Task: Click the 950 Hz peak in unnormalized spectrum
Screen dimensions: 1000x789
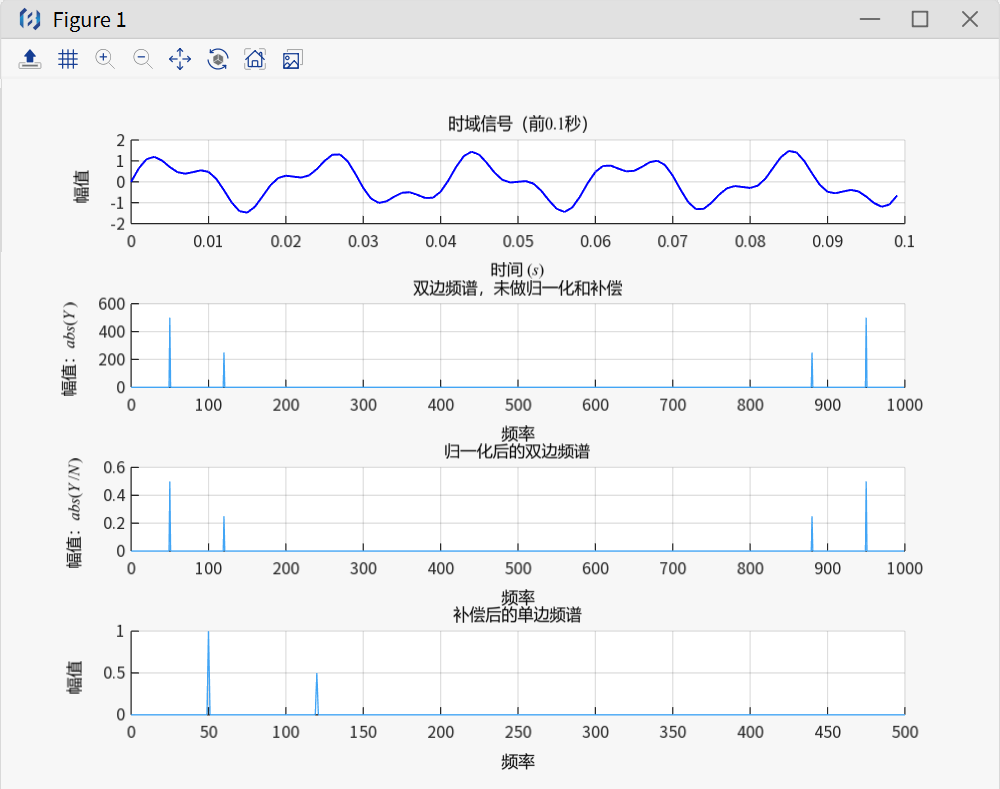Action: click(x=866, y=352)
